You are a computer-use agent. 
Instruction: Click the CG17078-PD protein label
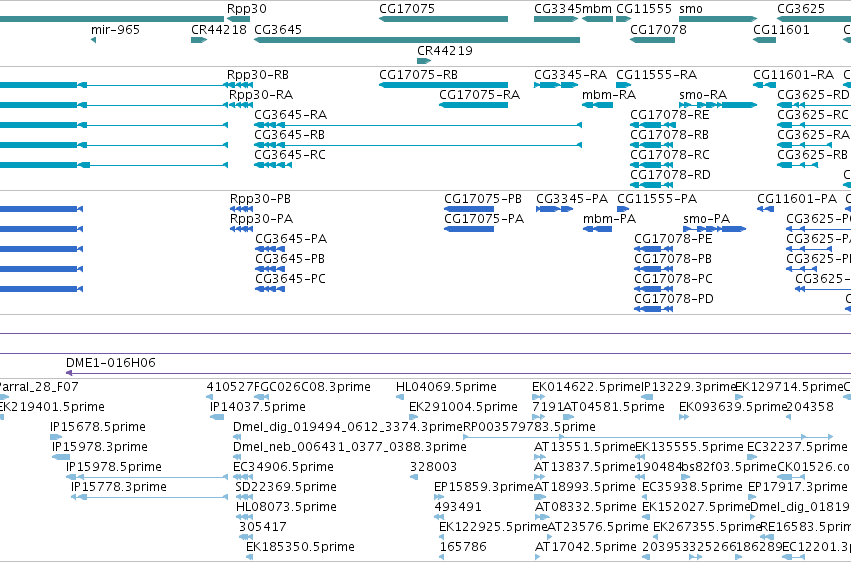pyautogui.click(x=674, y=298)
